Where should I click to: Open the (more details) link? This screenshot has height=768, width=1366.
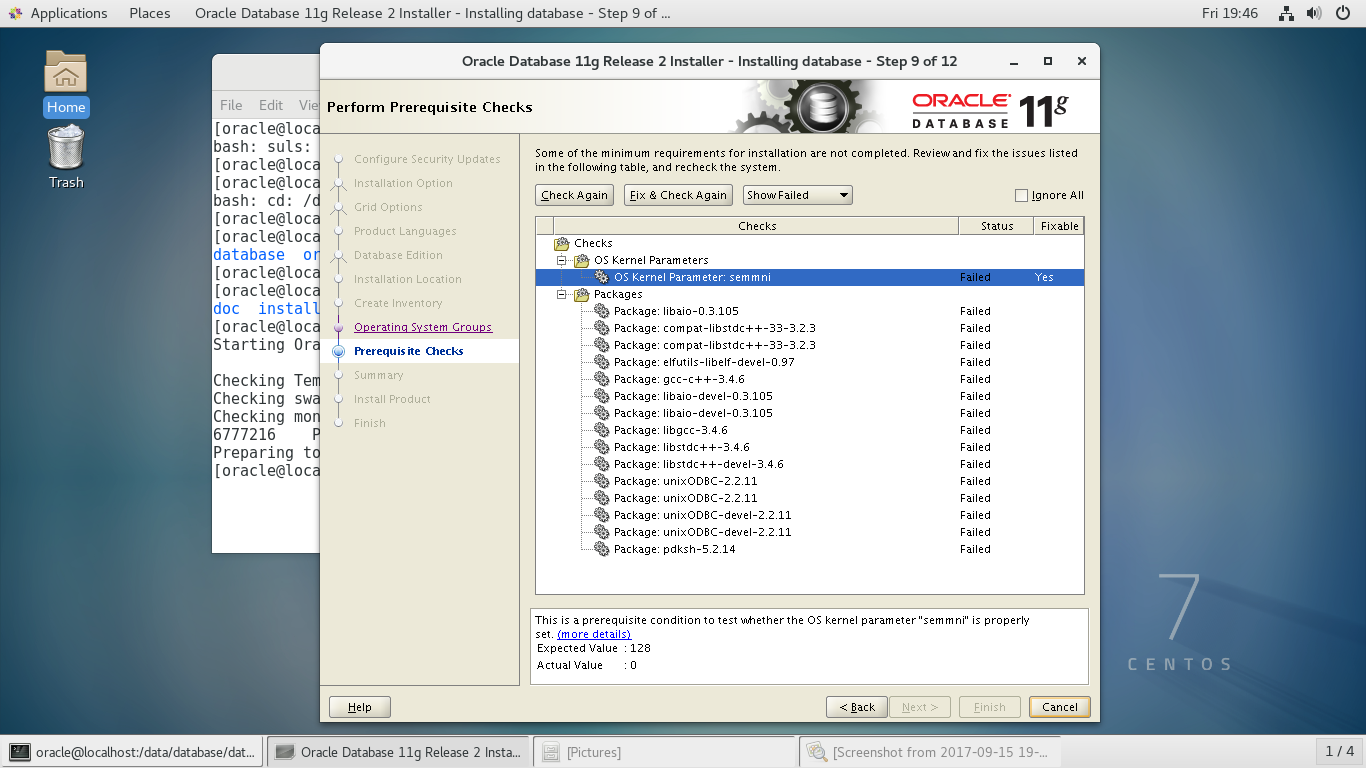pyautogui.click(x=594, y=634)
